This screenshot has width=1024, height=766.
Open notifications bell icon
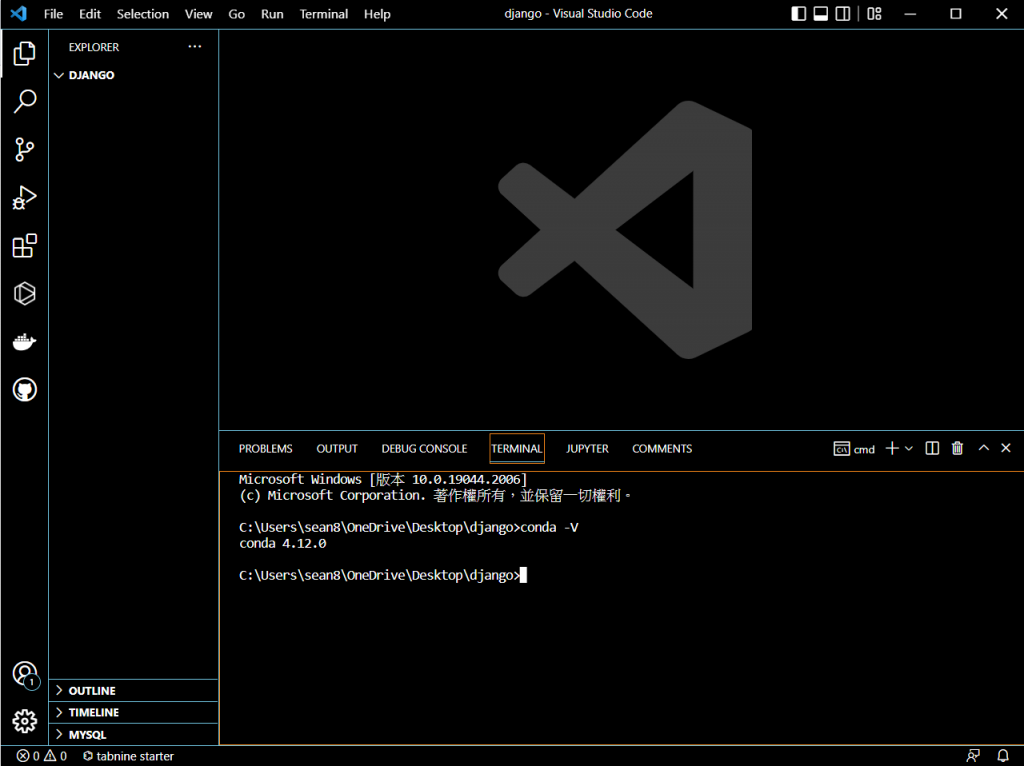[x=1003, y=756]
